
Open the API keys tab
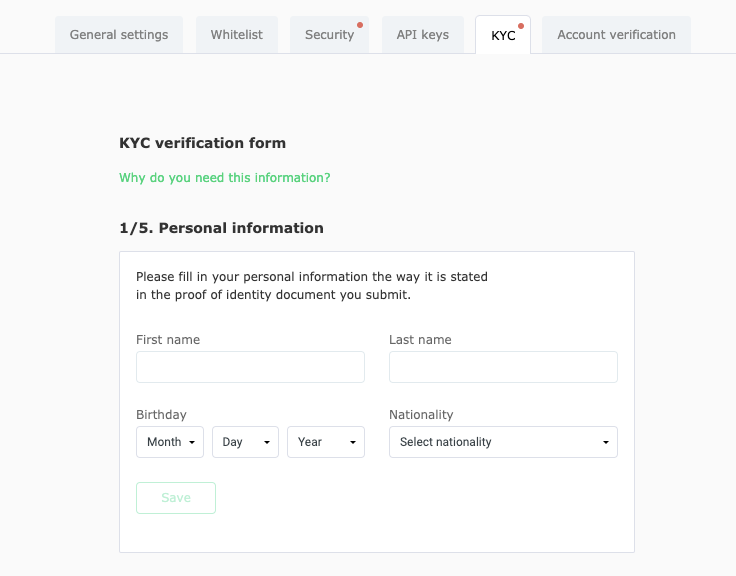422,35
